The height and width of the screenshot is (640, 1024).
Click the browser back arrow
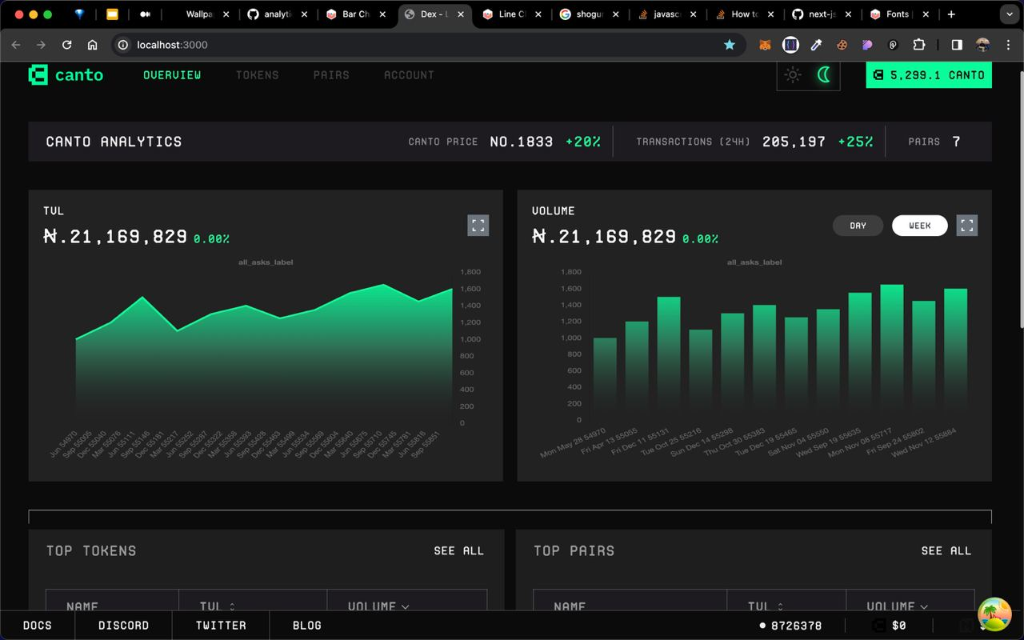(16, 44)
